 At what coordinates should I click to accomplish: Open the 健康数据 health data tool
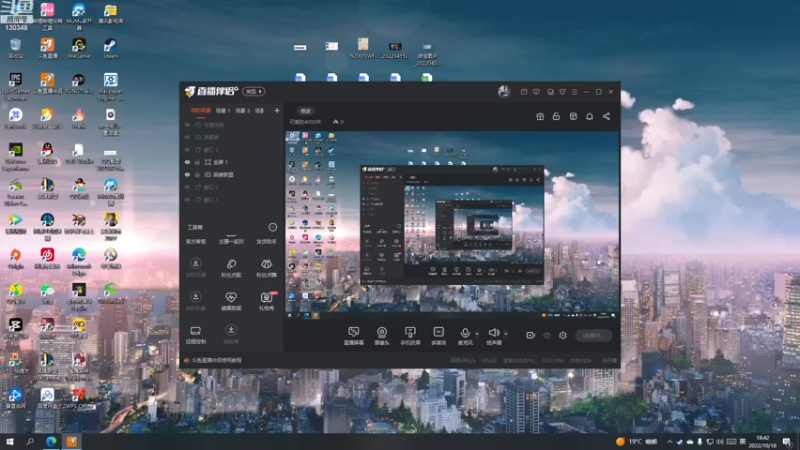(231, 301)
